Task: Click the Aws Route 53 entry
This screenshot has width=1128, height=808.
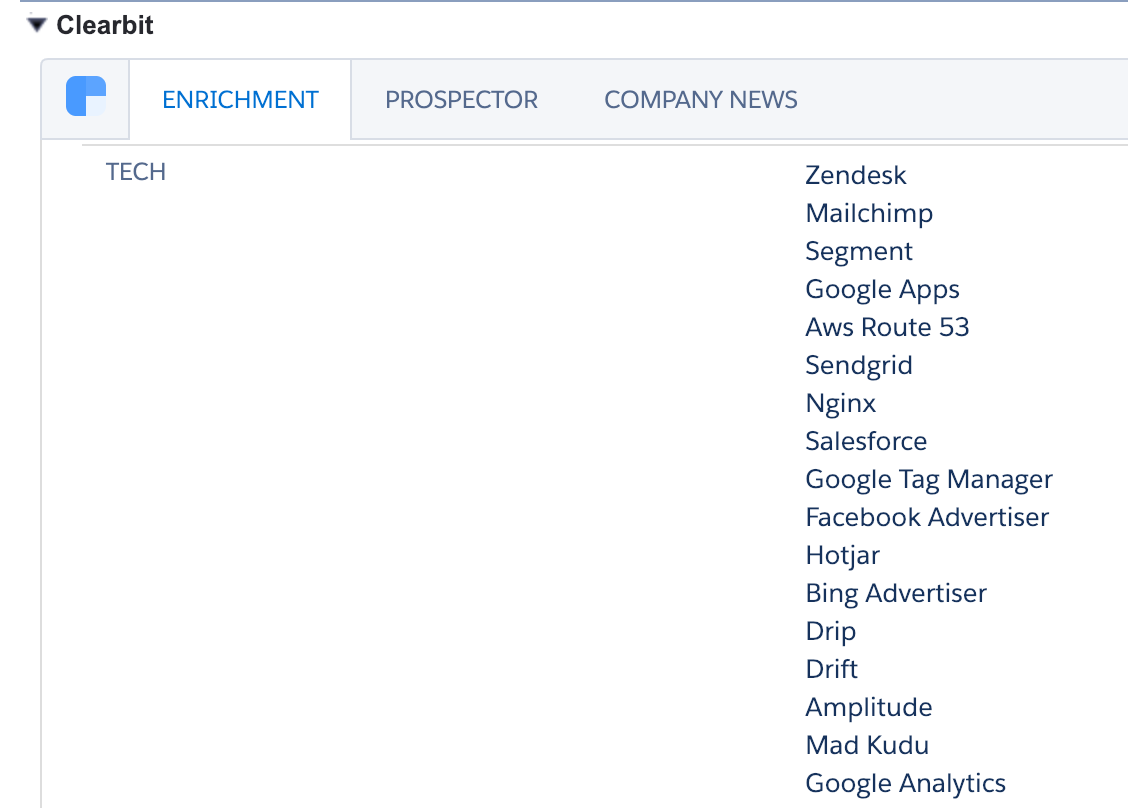Action: (887, 327)
